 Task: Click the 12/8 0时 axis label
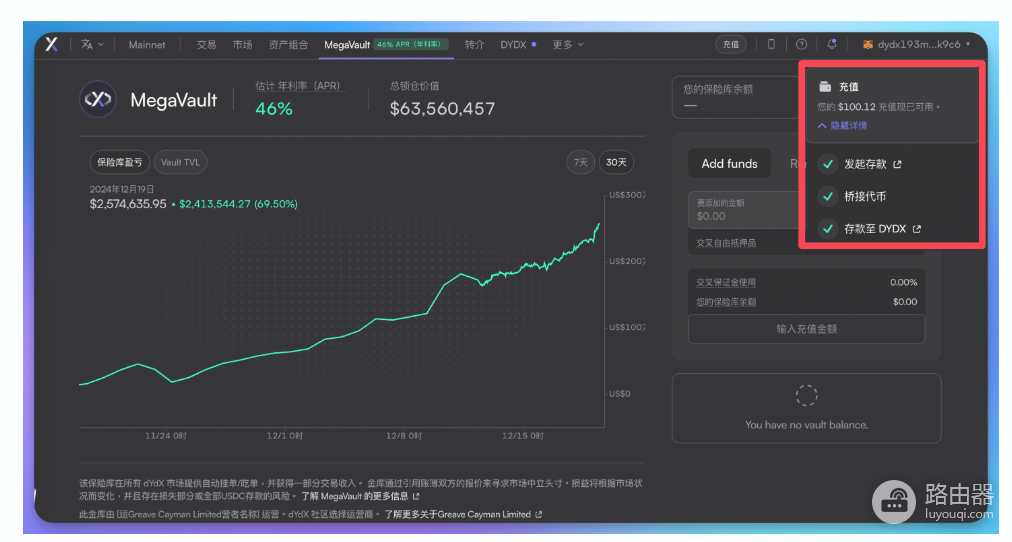(404, 436)
